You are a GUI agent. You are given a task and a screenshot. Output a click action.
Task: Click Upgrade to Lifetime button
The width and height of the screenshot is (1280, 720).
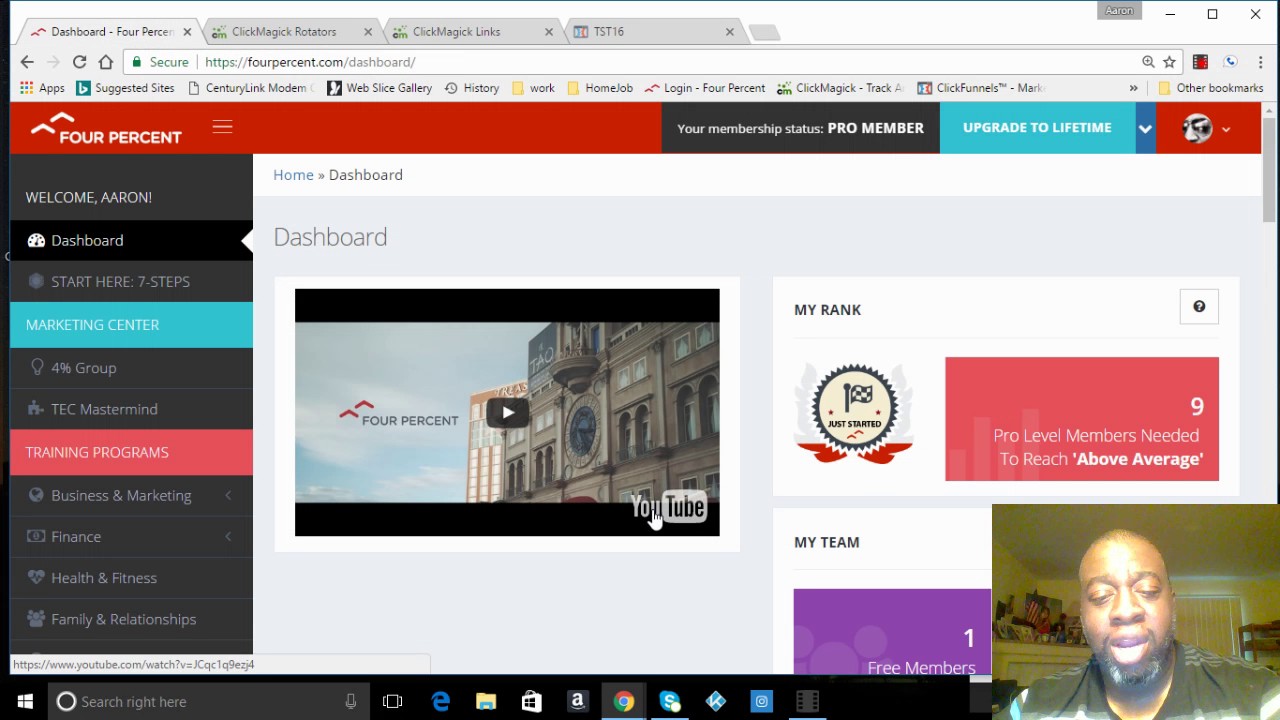pyautogui.click(x=1037, y=128)
